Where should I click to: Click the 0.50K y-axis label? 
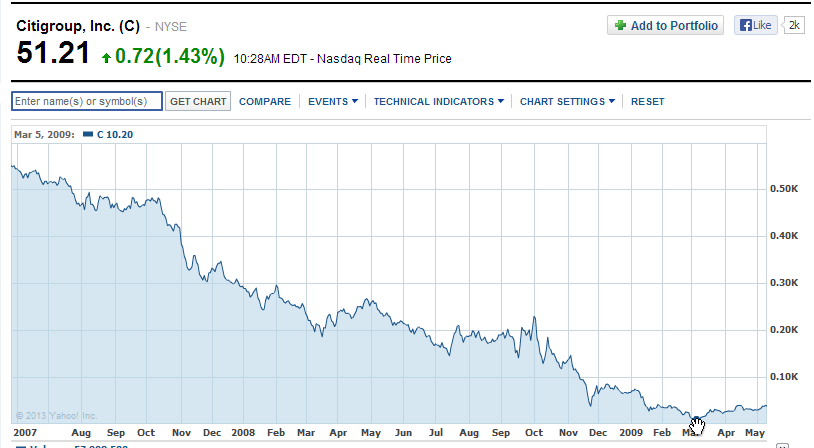click(784, 188)
